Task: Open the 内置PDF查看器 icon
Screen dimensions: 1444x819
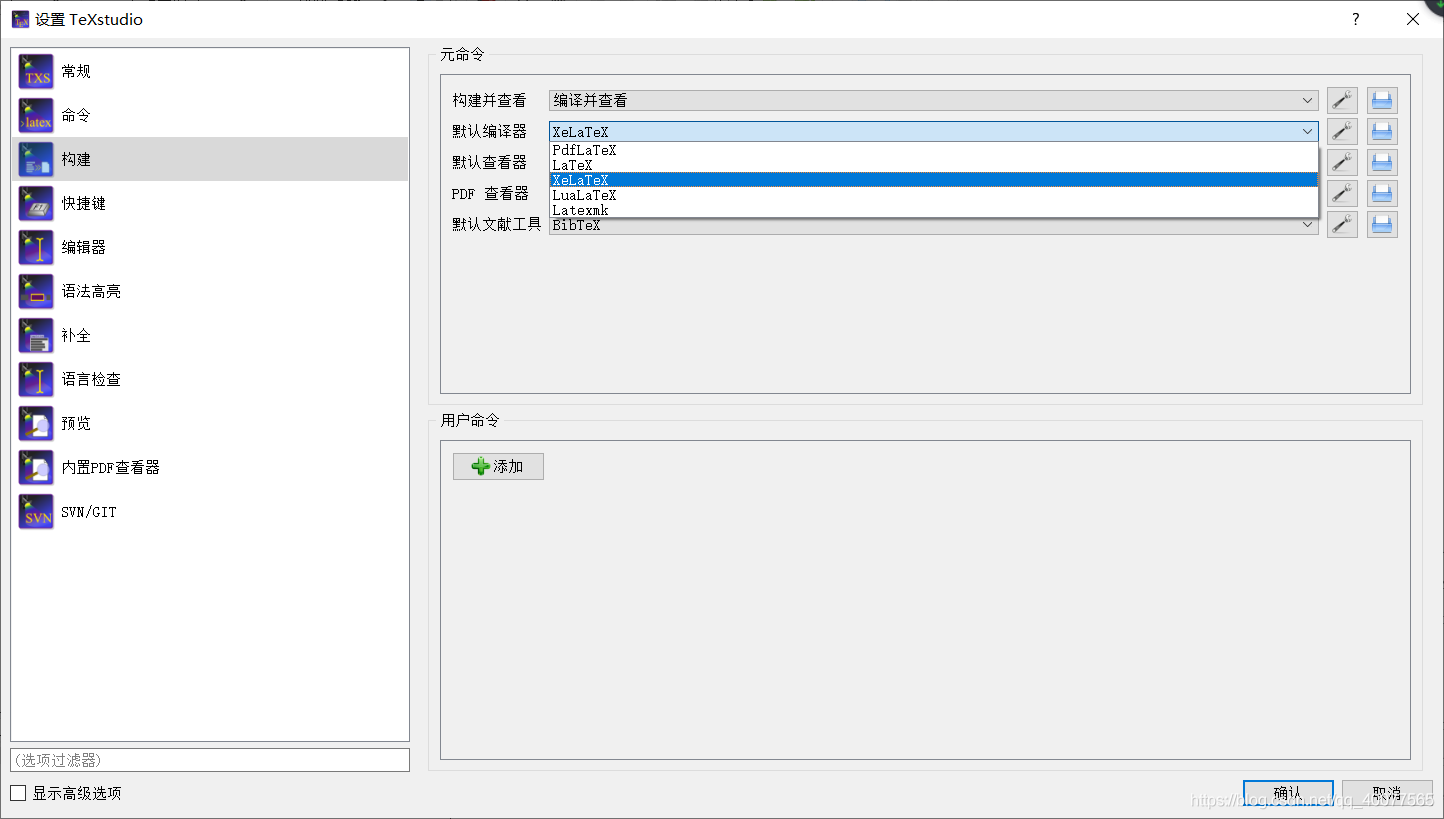Action: coord(36,468)
